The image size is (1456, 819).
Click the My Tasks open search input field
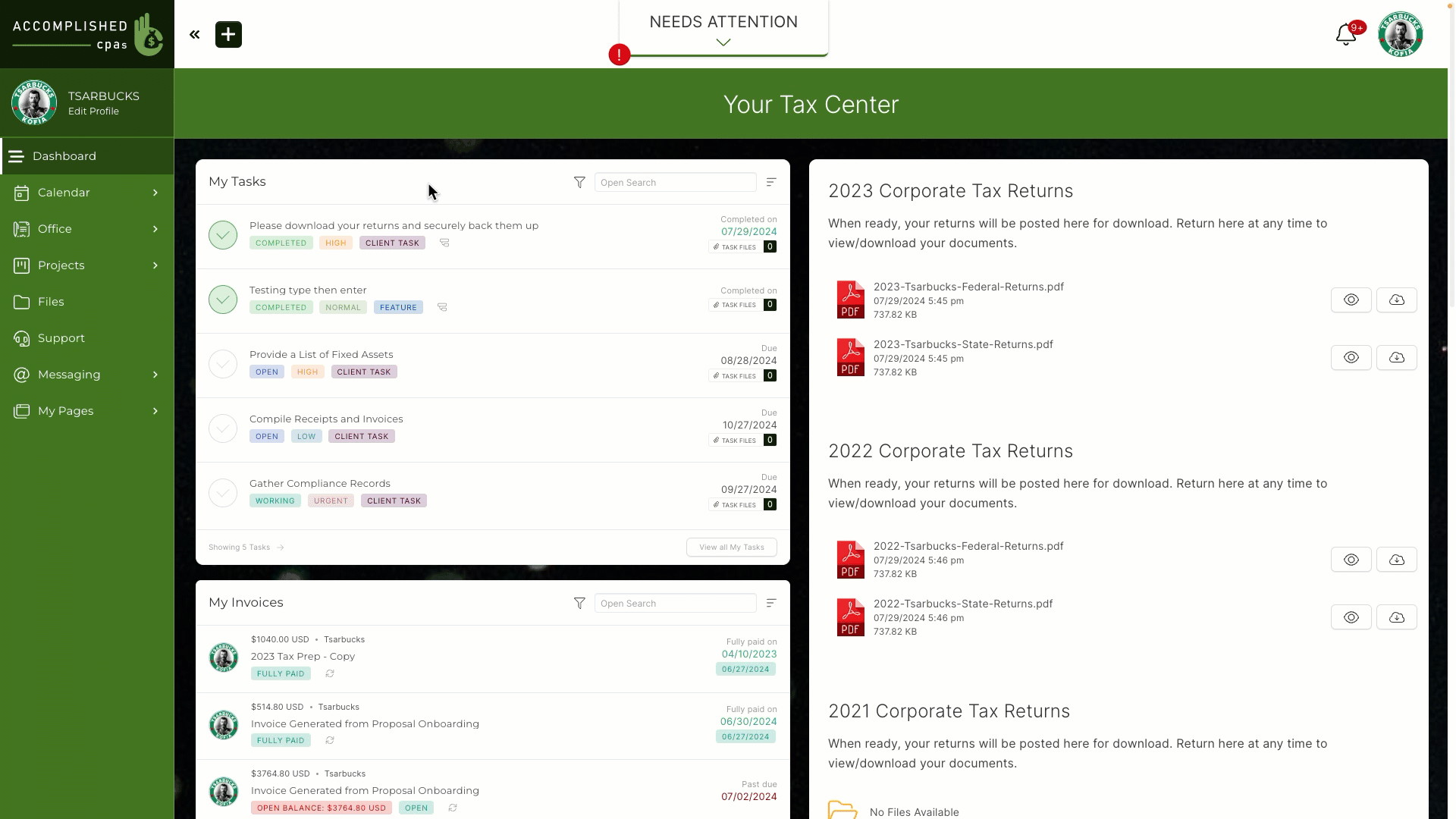[x=676, y=182]
